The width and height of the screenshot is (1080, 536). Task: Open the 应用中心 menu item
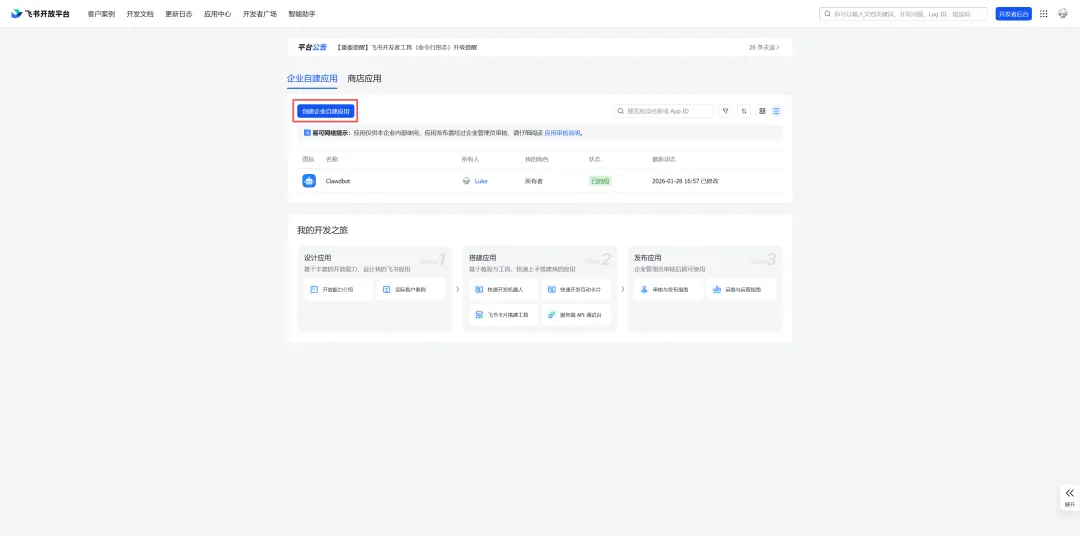coord(218,14)
